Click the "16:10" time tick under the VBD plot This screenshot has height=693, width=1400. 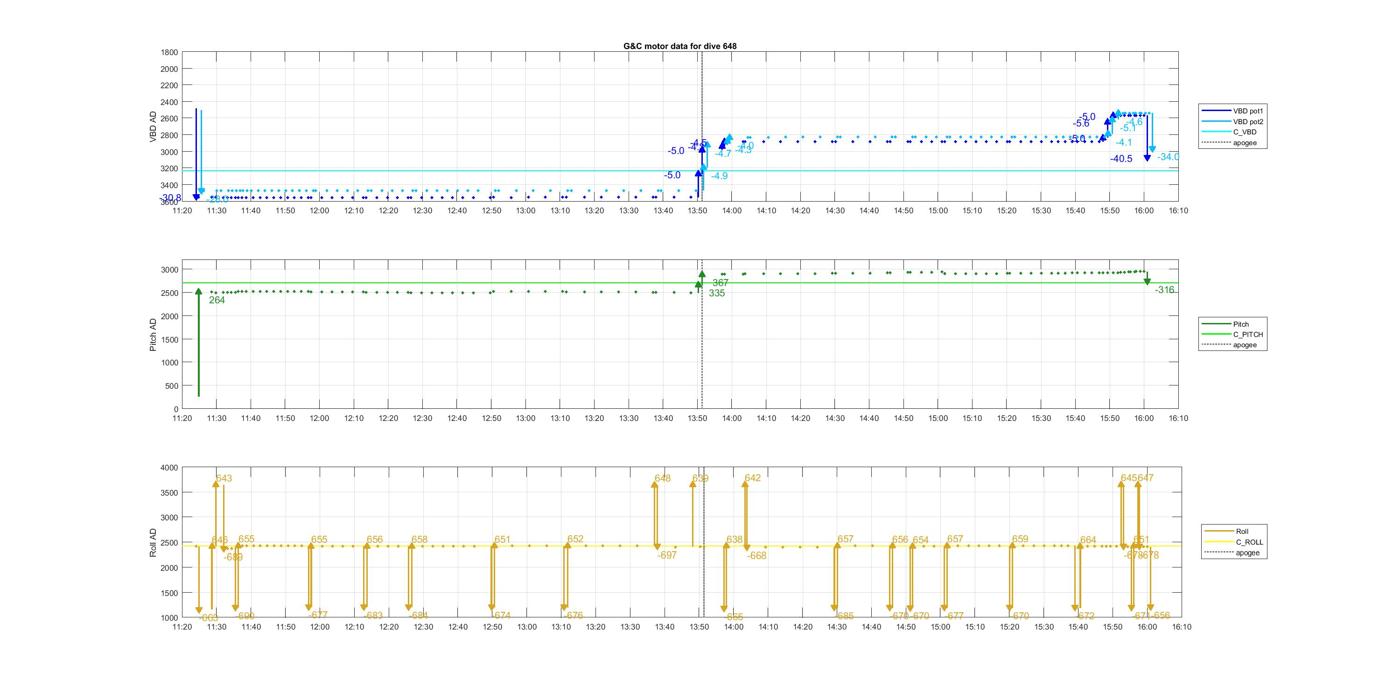coord(1178,210)
